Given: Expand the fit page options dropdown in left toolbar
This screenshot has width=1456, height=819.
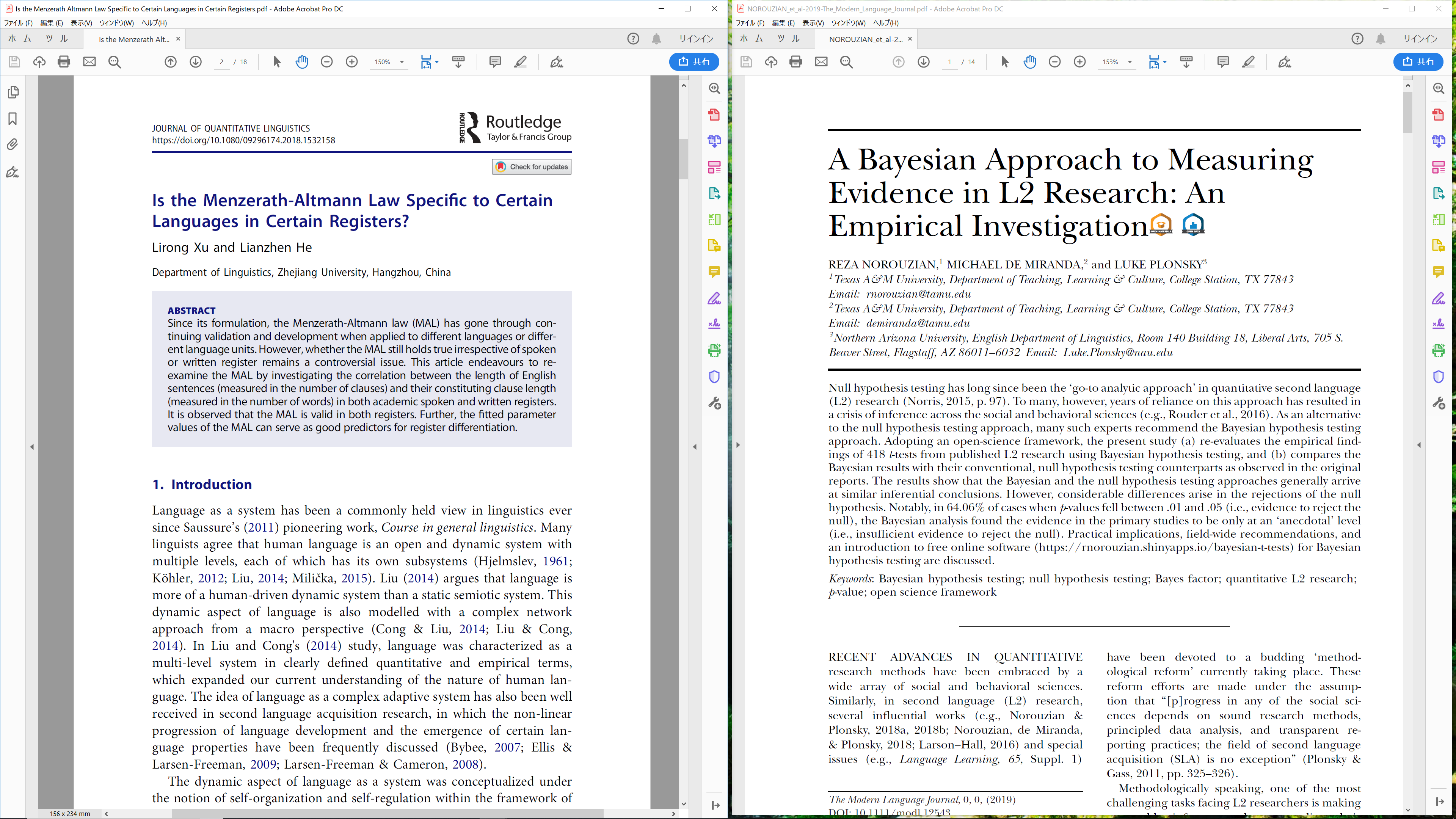Looking at the screenshot, I should tap(437, 62).
